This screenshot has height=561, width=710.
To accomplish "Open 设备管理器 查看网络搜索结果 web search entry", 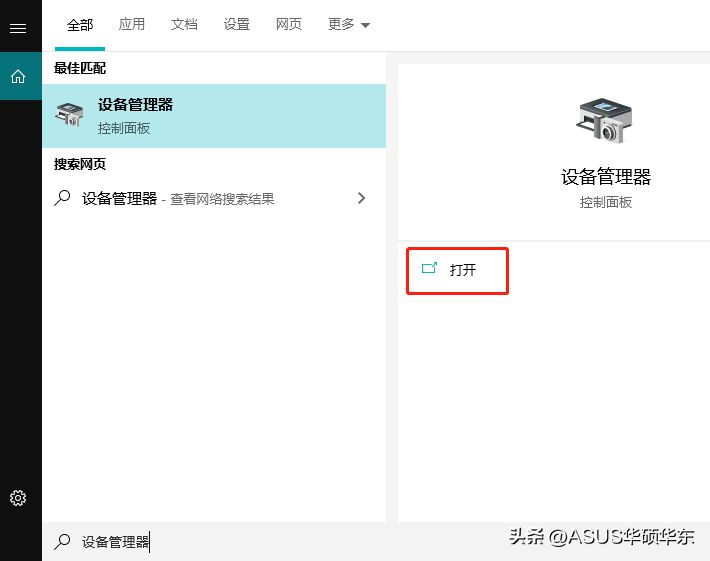I will [190, 199].
